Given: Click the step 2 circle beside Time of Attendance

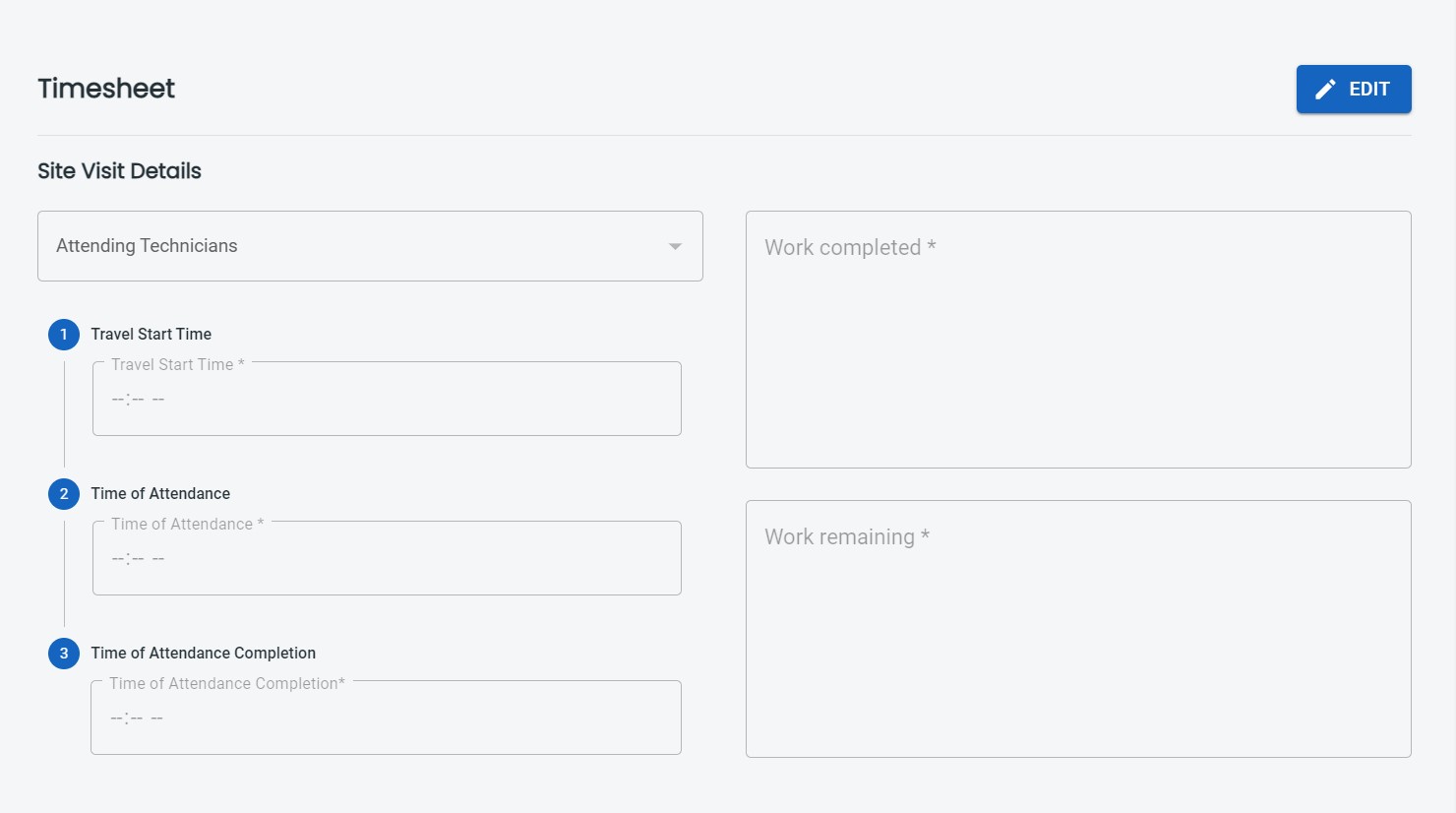Looking at the screenshot, I should click(64, 494).
